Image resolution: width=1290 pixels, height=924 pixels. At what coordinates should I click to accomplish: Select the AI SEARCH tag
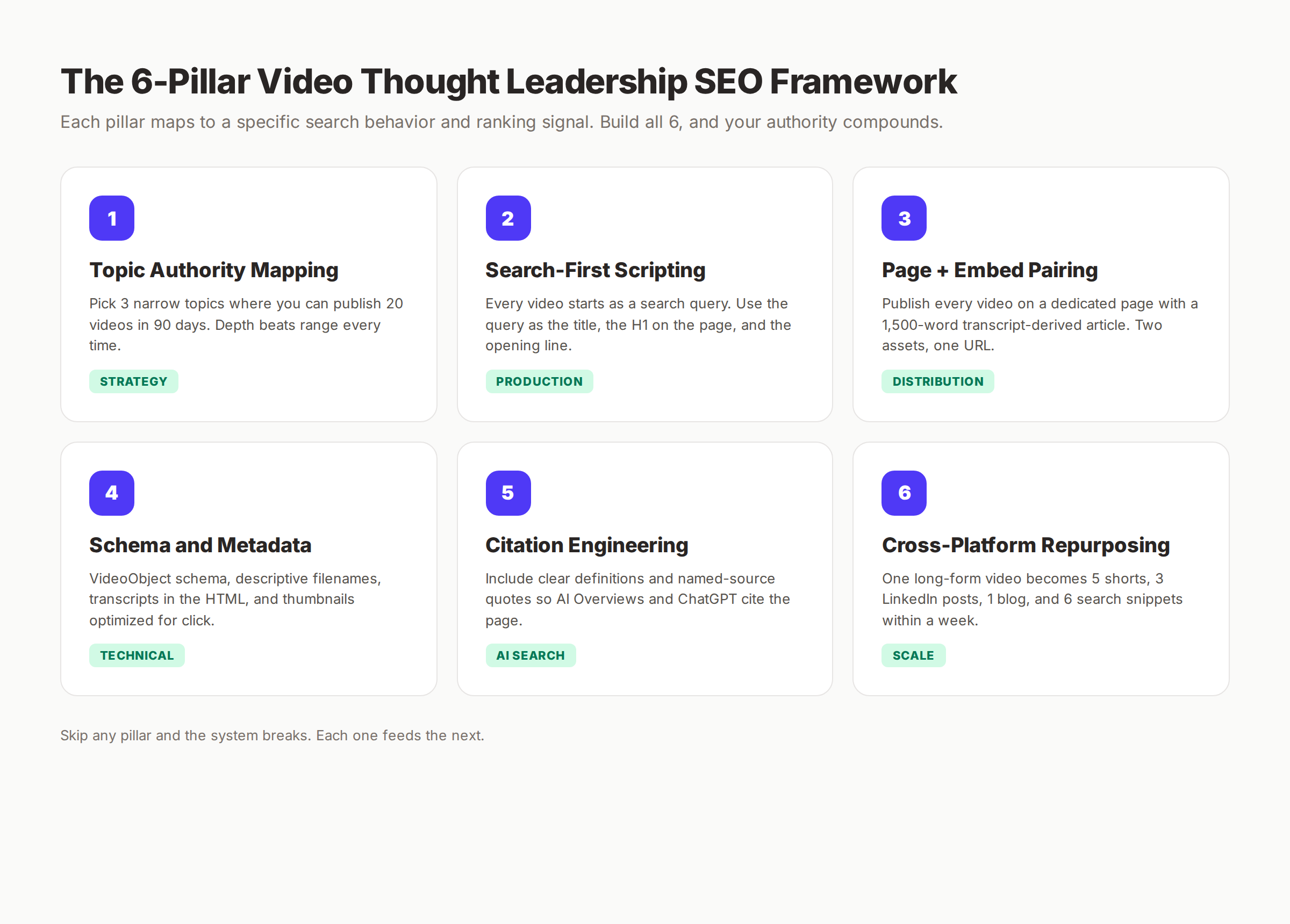click(531, 655)
